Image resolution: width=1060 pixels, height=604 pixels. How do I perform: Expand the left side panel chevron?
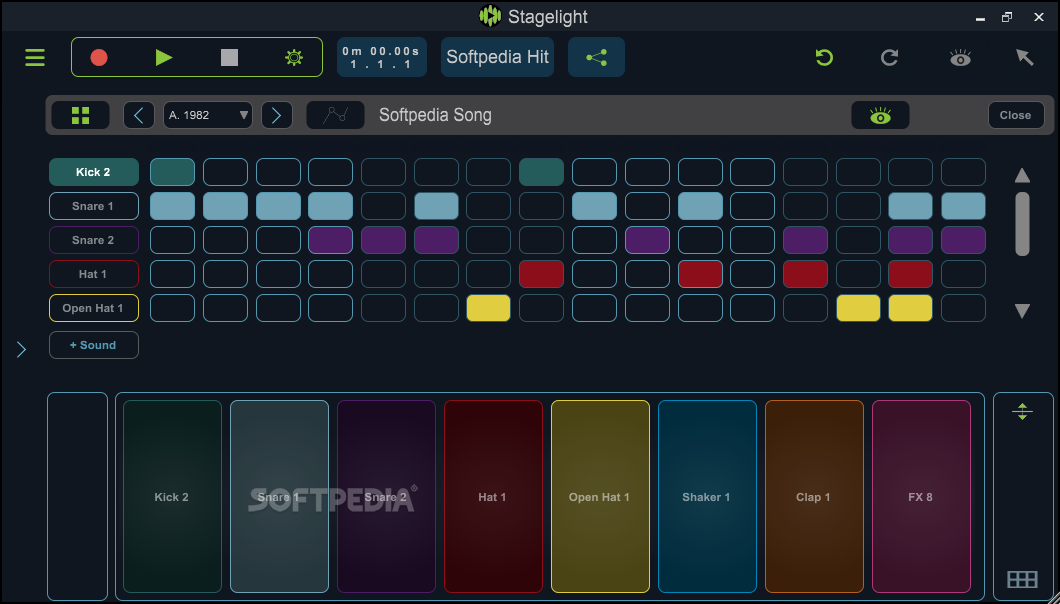pos(21,349)
